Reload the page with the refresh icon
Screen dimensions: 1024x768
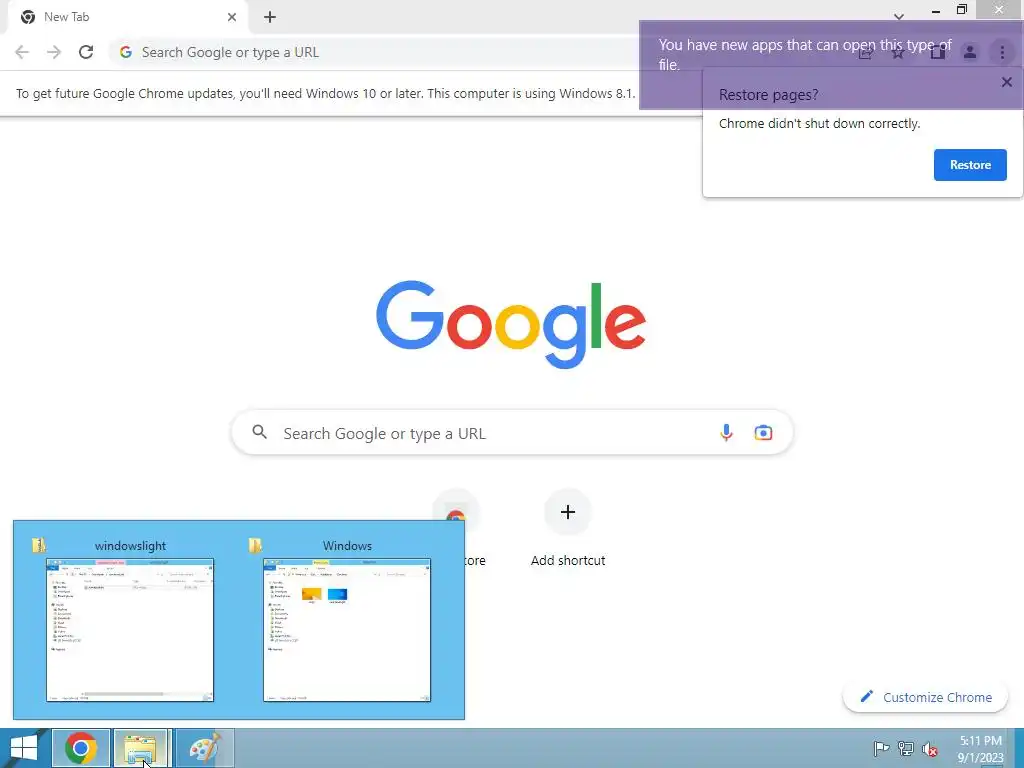point(86,52)
